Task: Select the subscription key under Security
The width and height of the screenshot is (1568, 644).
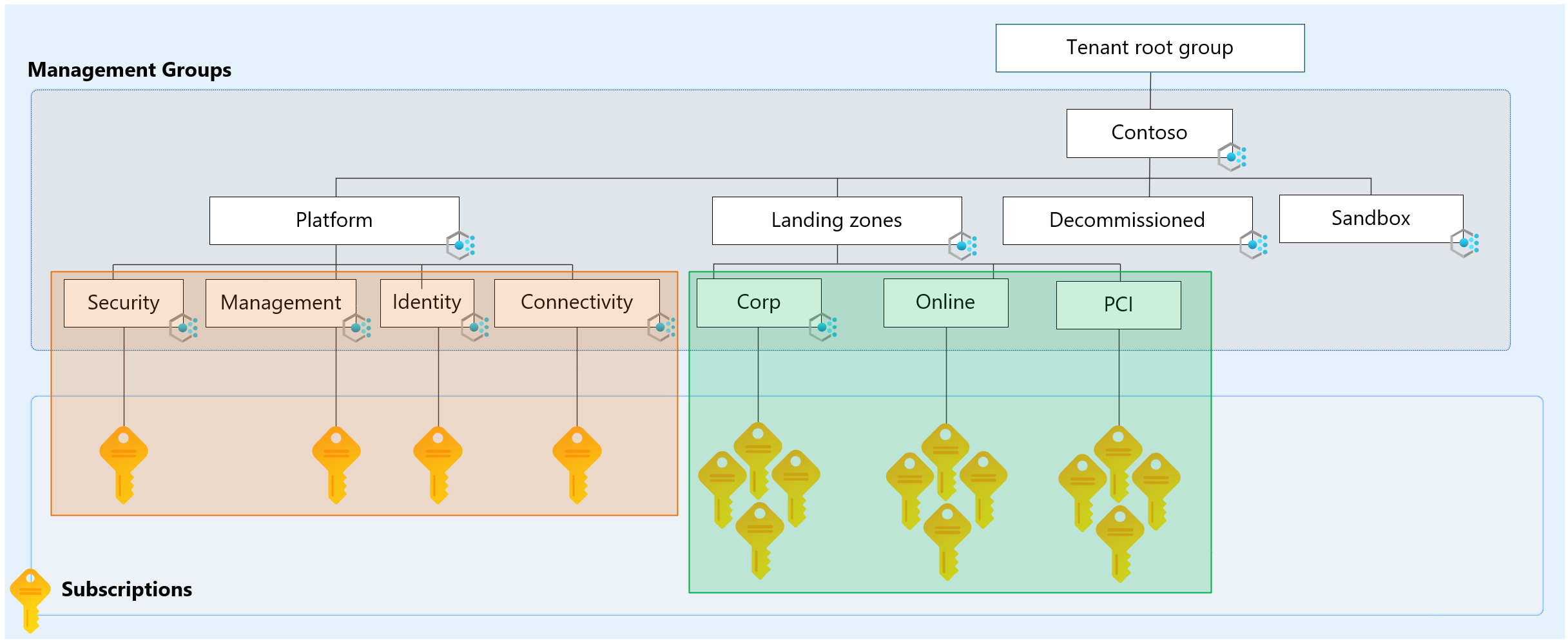Action: coord(124,464)
